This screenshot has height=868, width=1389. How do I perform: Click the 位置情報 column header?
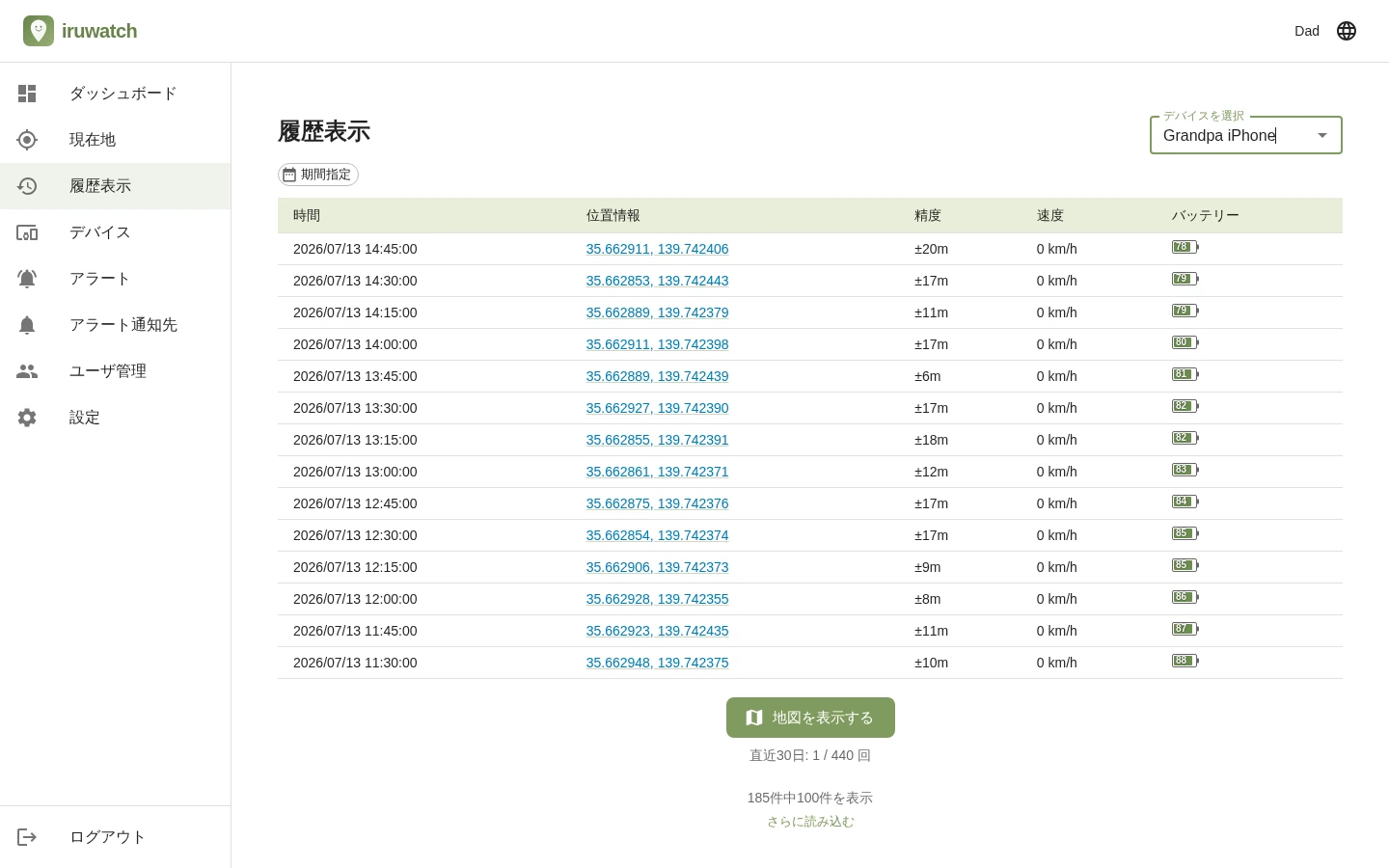point(613,216)
